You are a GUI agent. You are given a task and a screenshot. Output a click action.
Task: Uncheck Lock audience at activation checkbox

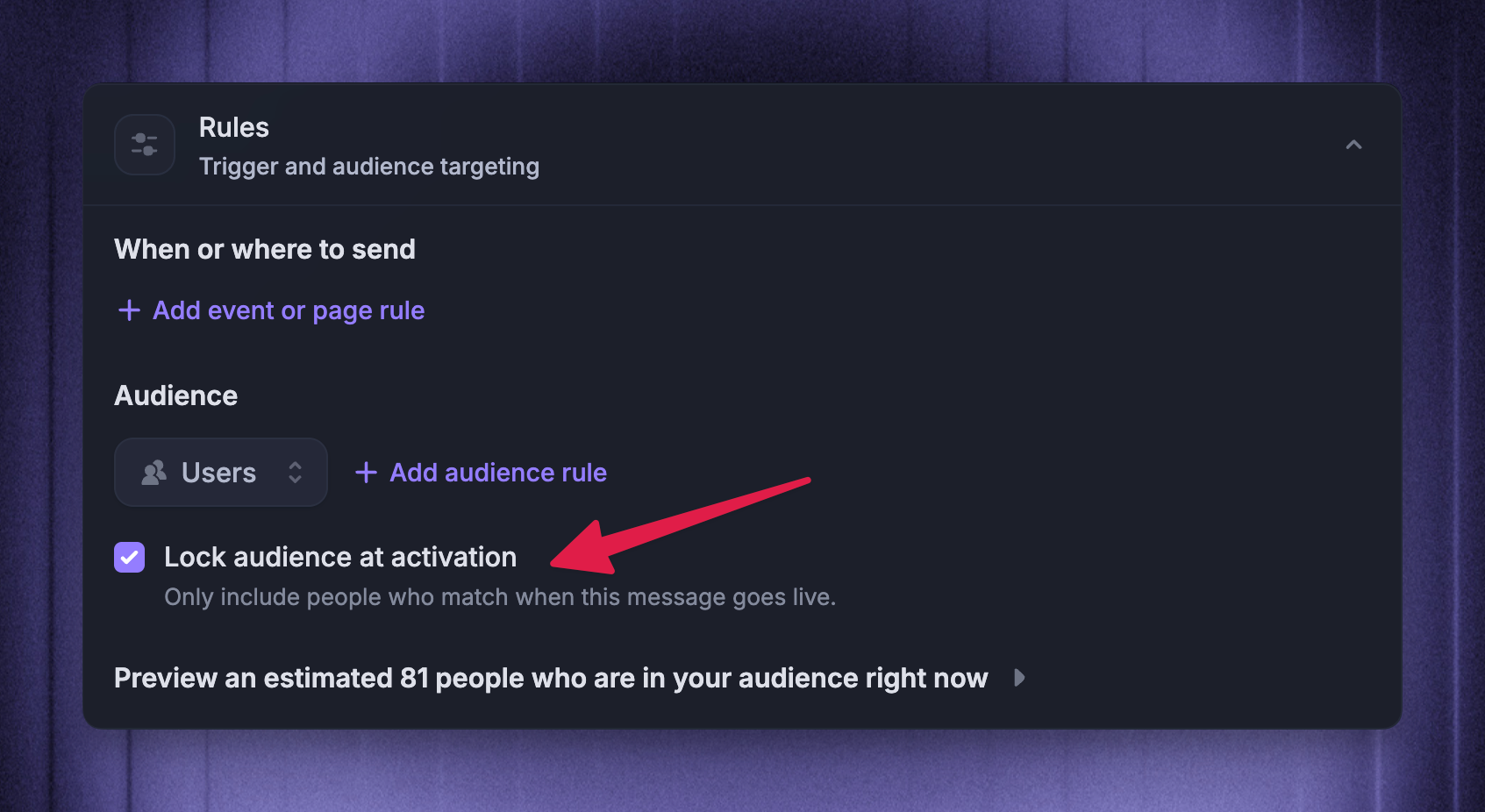point(130,557)
